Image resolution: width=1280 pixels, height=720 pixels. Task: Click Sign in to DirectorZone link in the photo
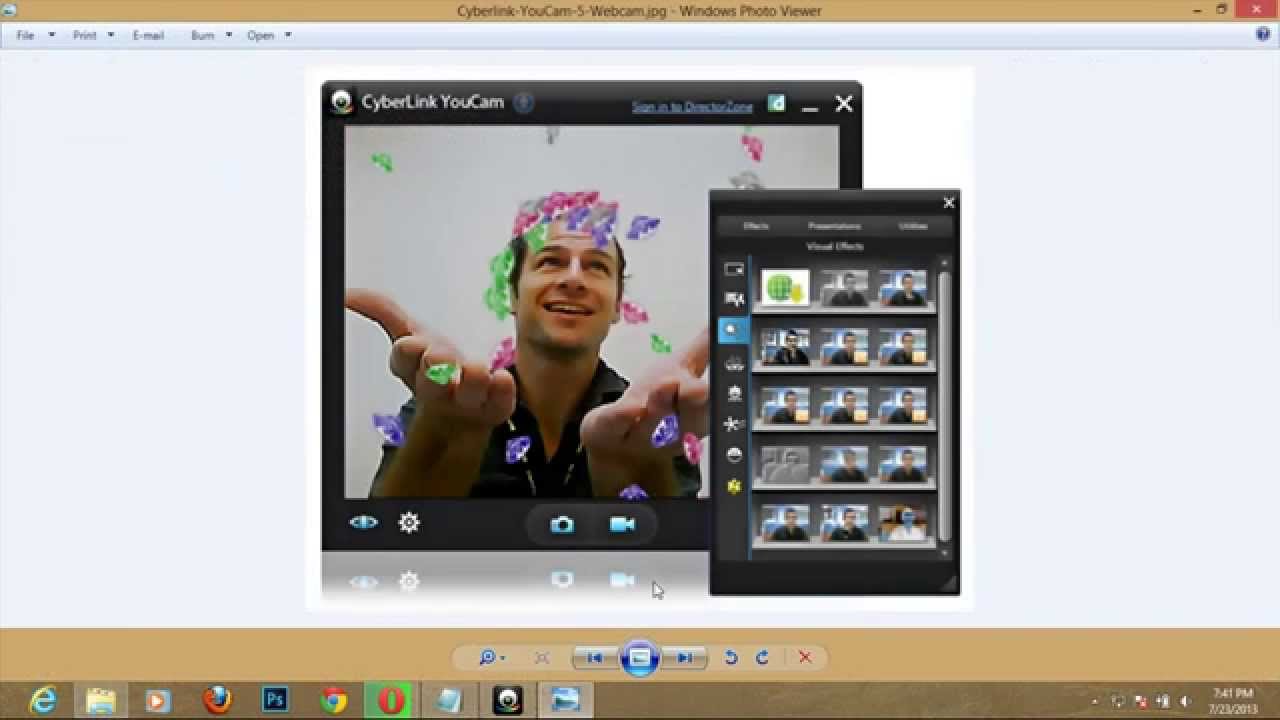[692, 106]
